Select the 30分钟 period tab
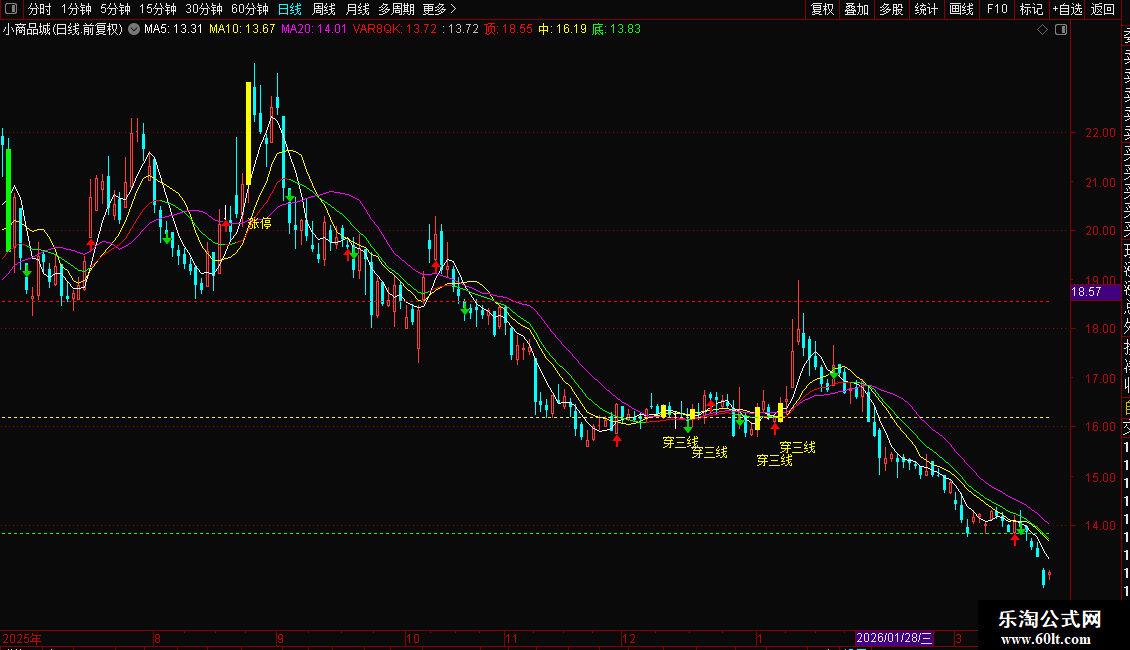The width and height of the screenshot is (1130, 650). tap(204, 9)
